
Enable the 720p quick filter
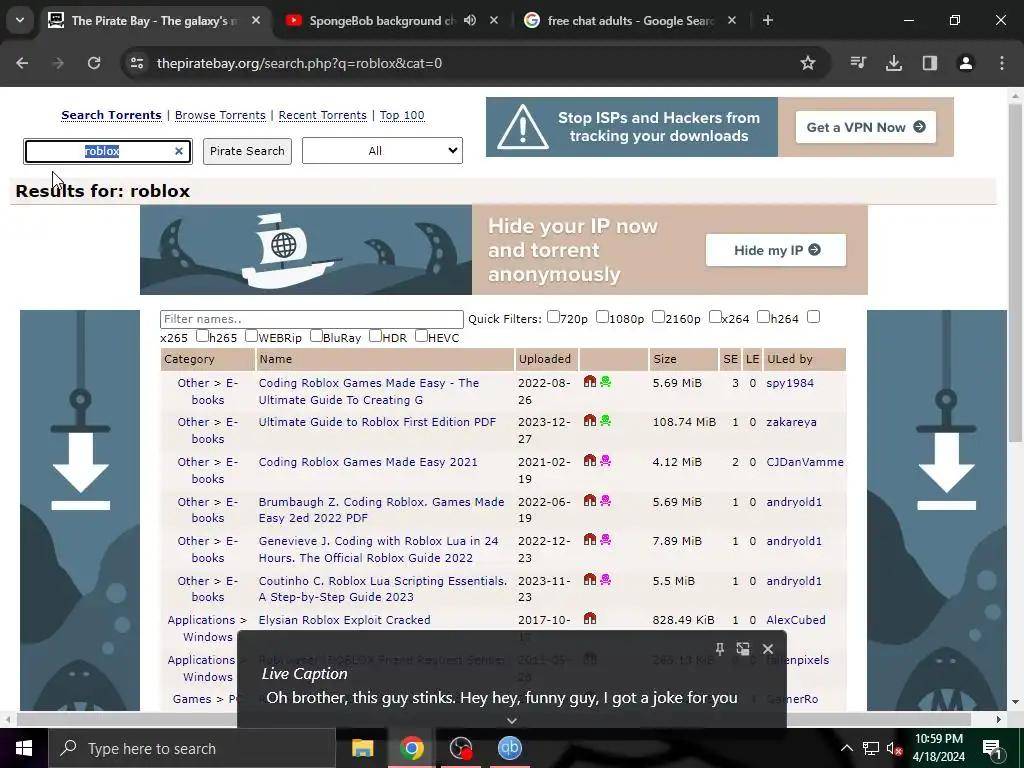click(x=553, y=317)
